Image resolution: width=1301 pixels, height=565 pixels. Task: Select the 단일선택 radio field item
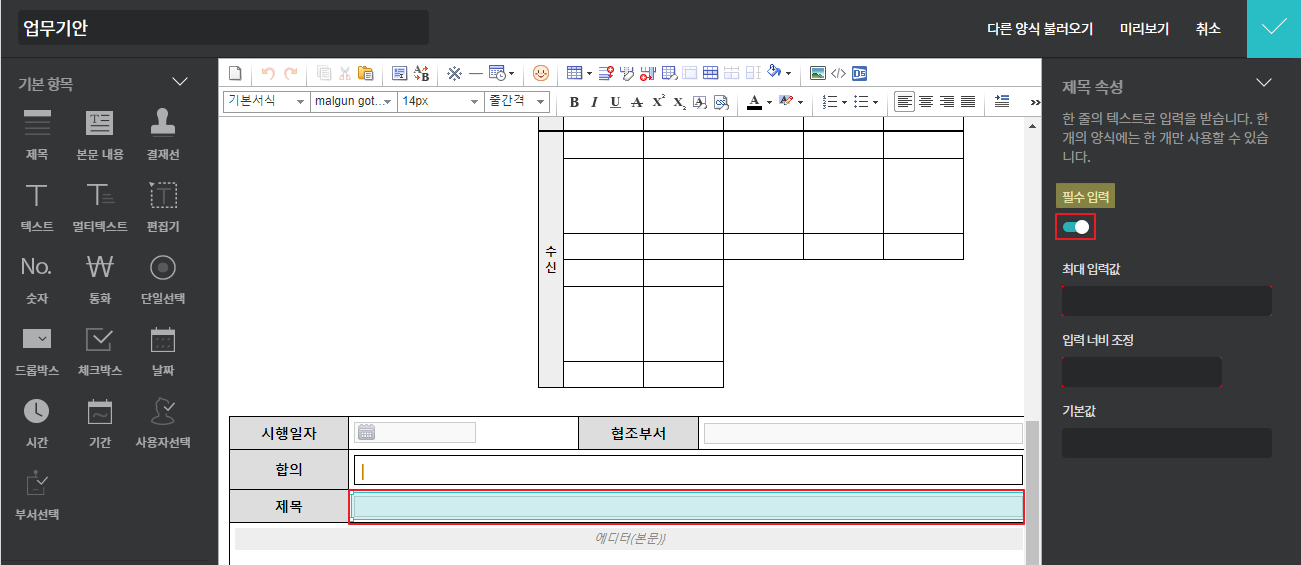point(163,276)
